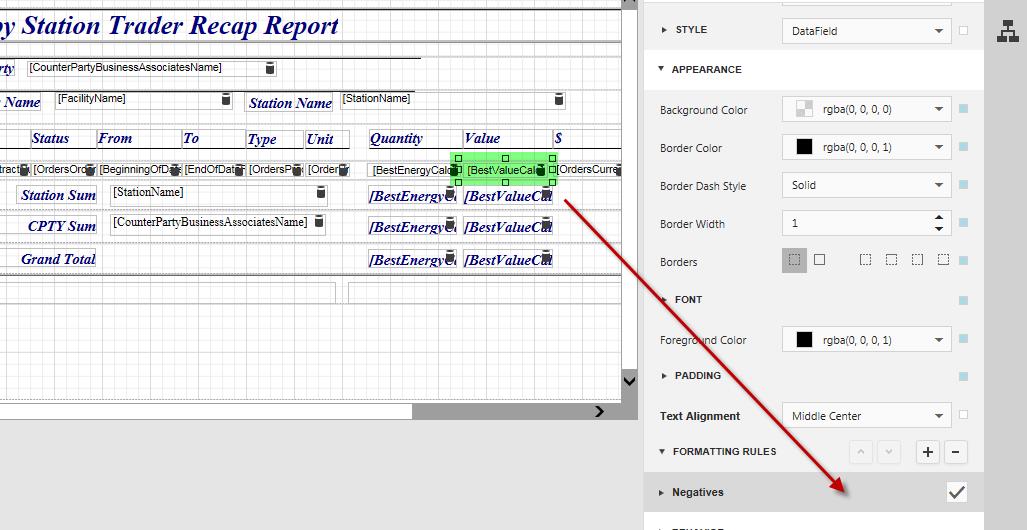1027x530 pixels.
Task: Open the report explorer hierarchy icon
Action: click(1007, 32)
